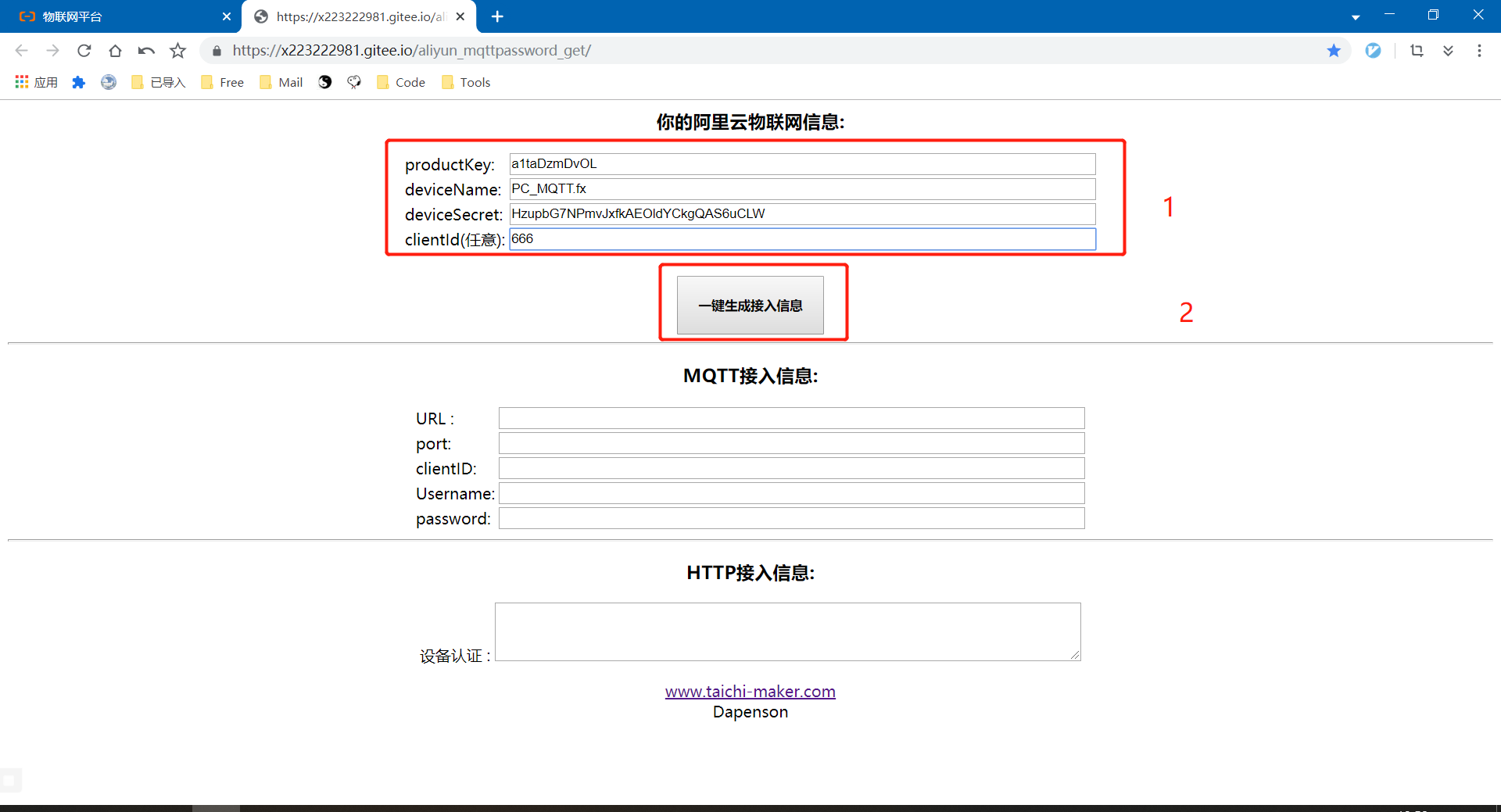Image resolution: width=1501 pixels, height=812 pixels.
Task: Close the browser window
Action: pos(1478,15)
